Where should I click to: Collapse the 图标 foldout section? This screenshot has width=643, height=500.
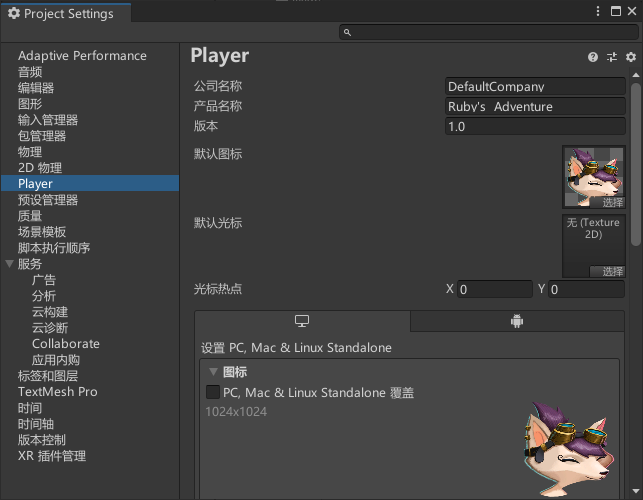pyautogui.click(x=213, y=372)
